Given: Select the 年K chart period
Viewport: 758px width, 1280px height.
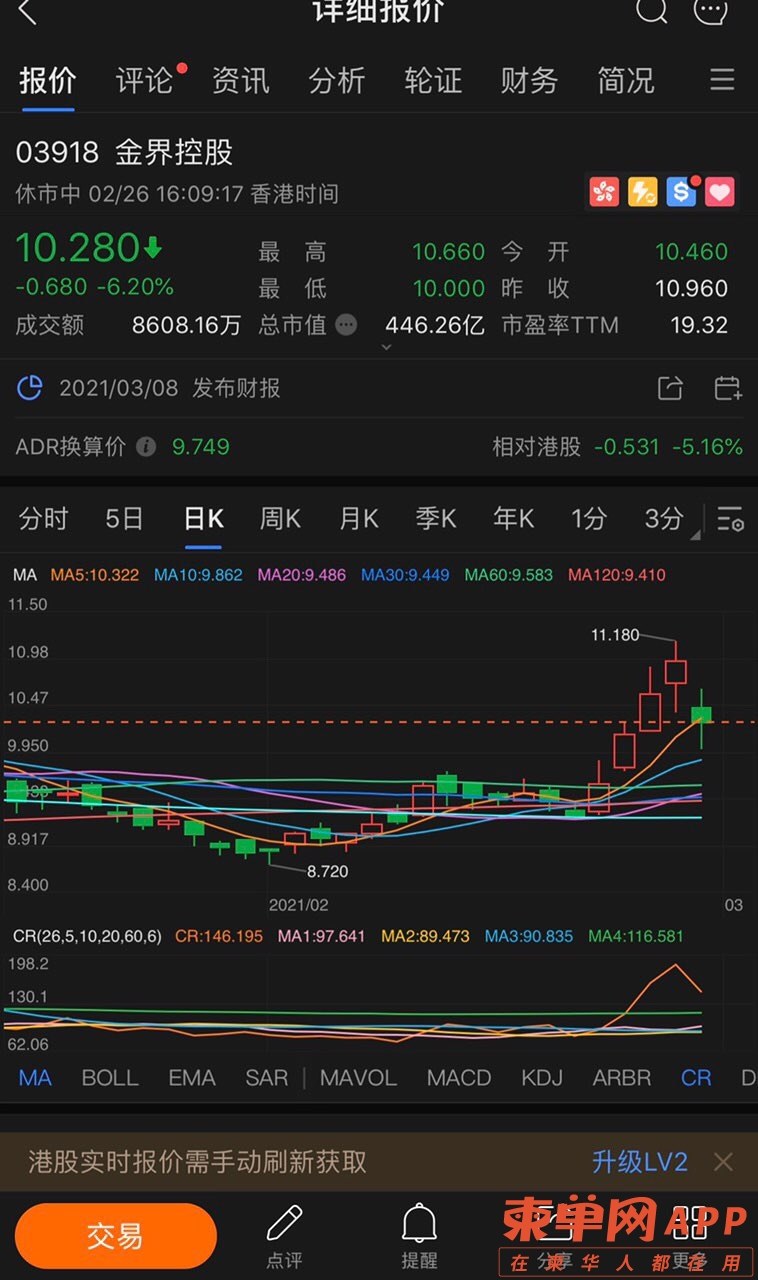Looking at the screenshot, I should coord(513,519).
